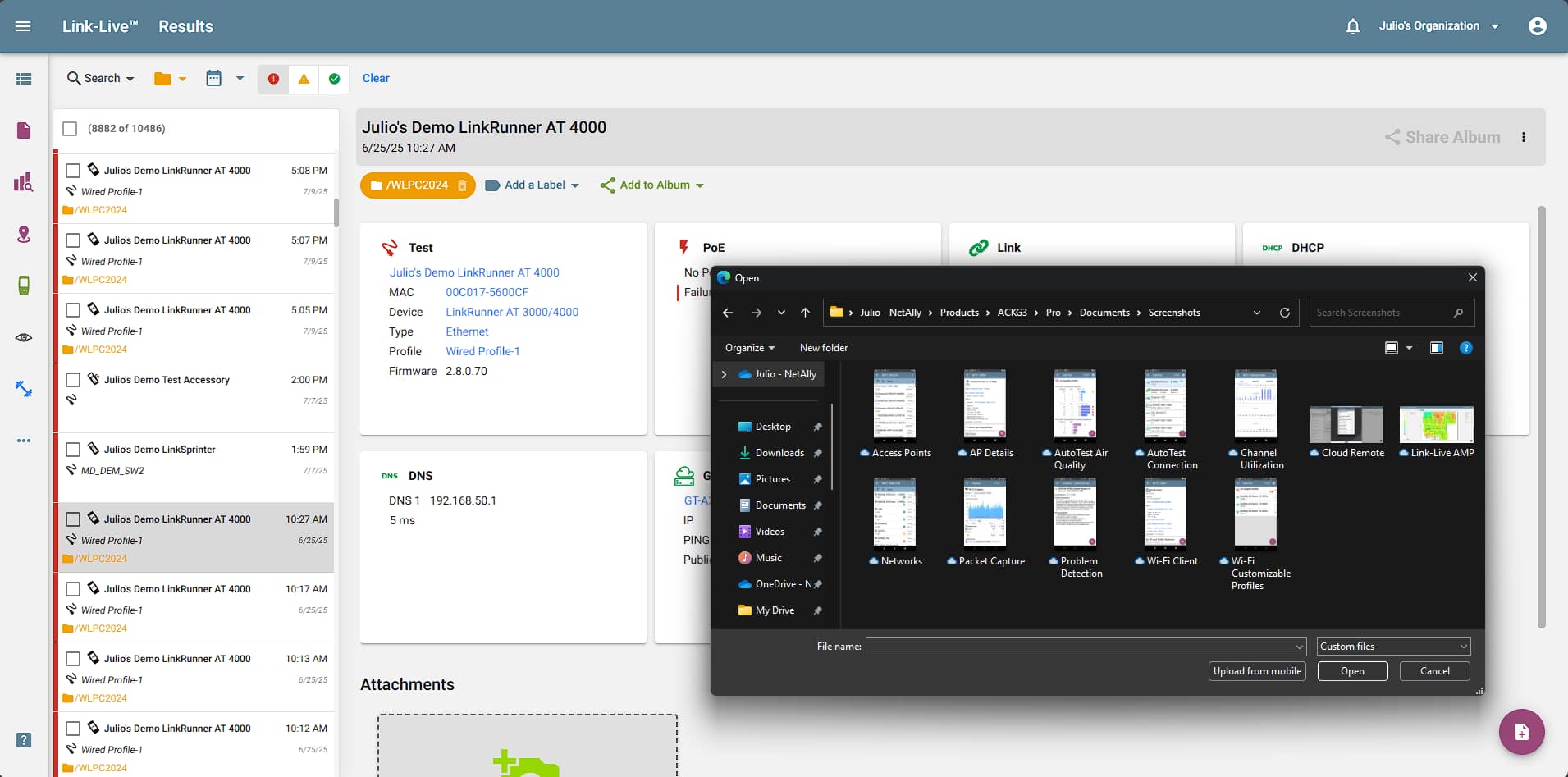Screen dimensions: 1568x777
Task: Toggle the passed results green-check filter
Action: point(334,79)
